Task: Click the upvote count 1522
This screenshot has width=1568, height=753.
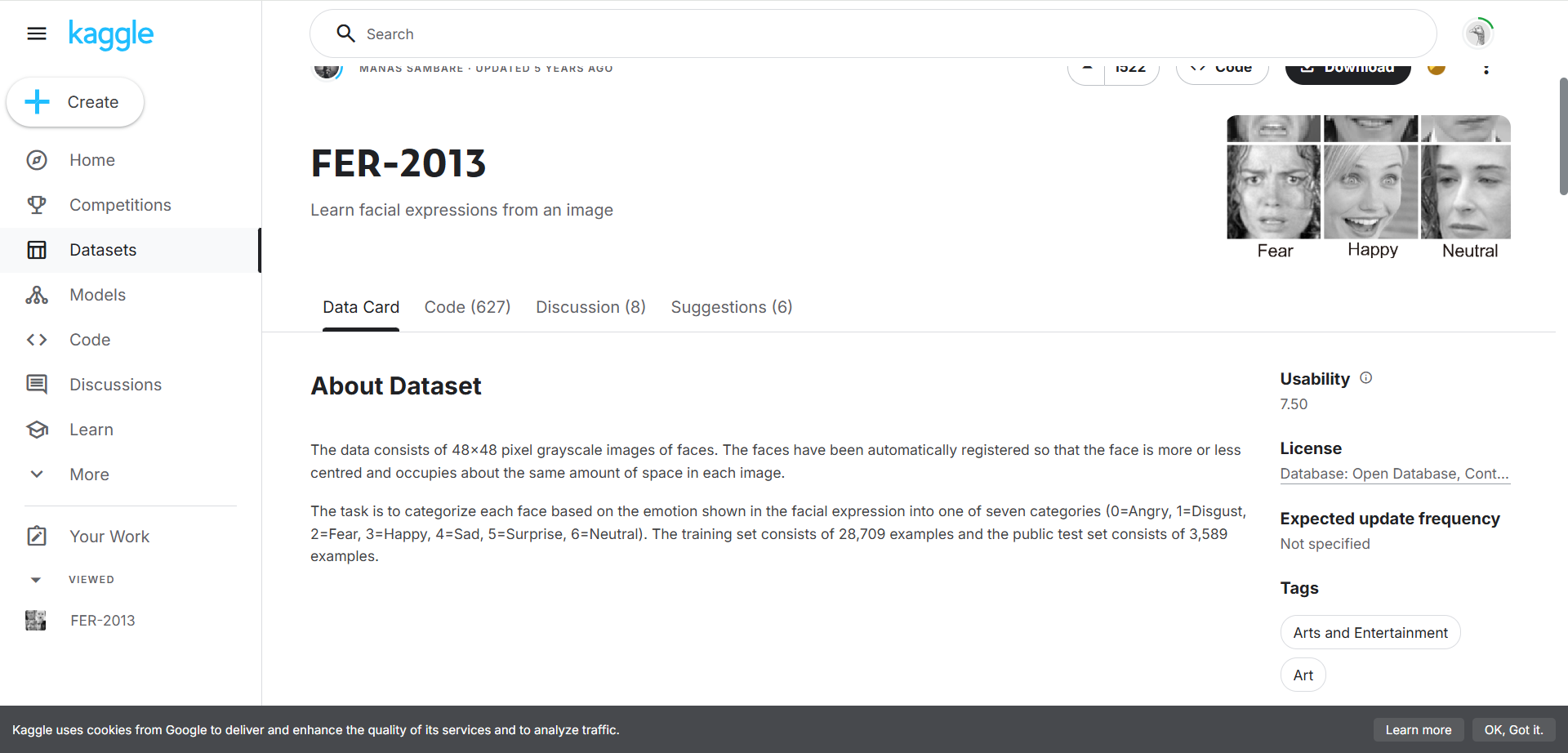Action: click(1131, 70)
